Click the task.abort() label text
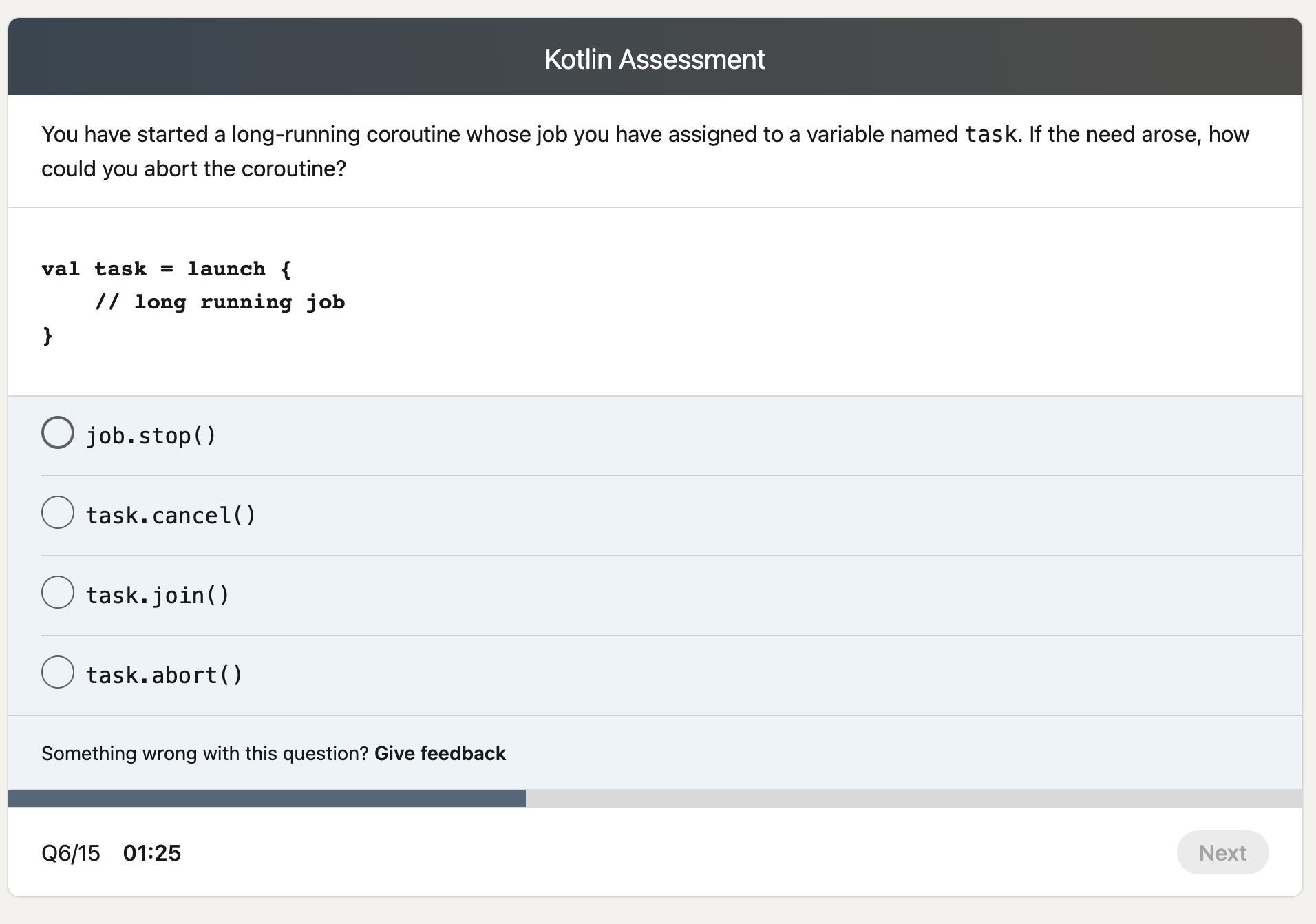The width and height of the screenshot is (1316, 924). pos(164,674)
